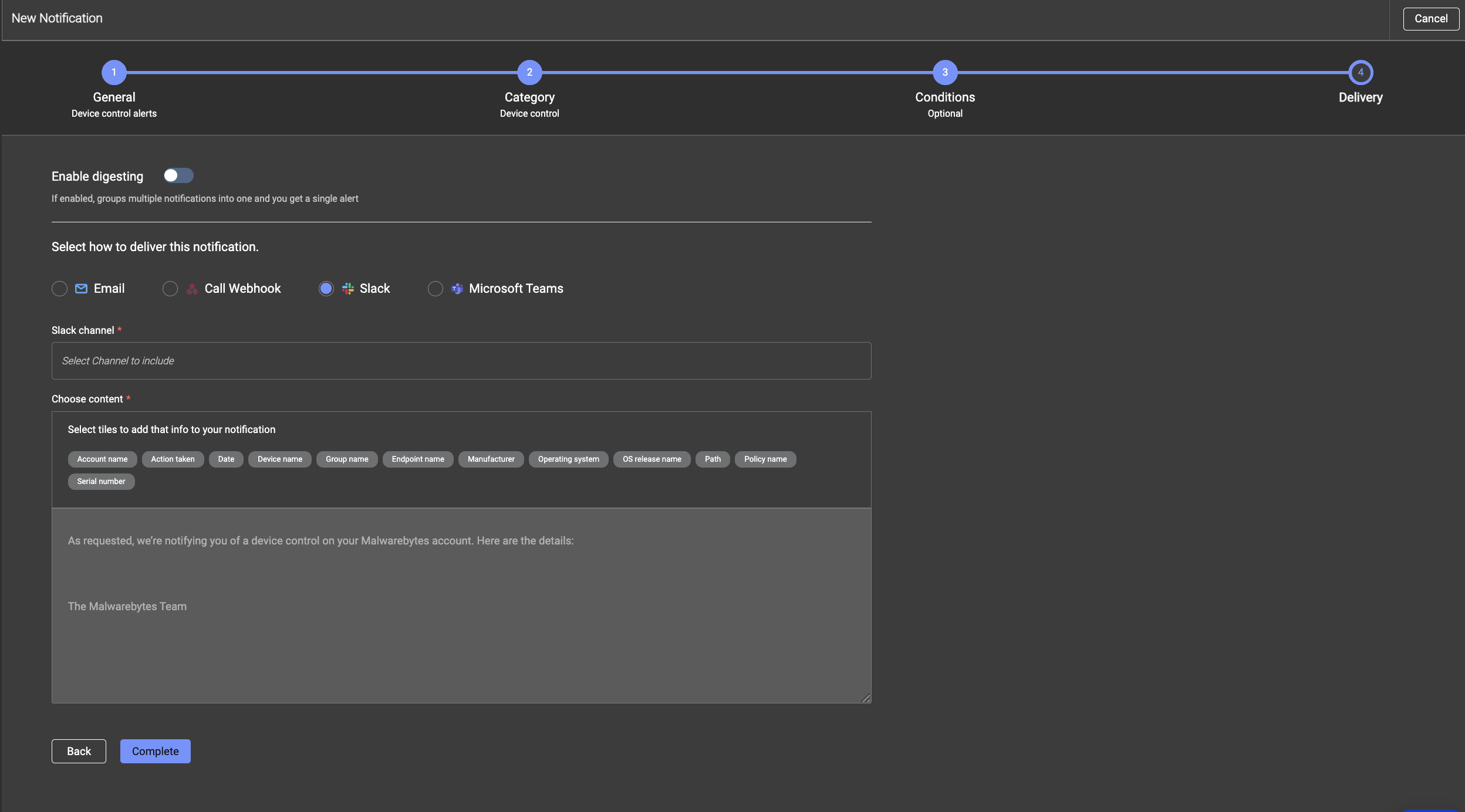Go to step 2 Category circle
The width and height of the screenshot is (1465, 812).
pyautogui.click(x=529, y=73)
